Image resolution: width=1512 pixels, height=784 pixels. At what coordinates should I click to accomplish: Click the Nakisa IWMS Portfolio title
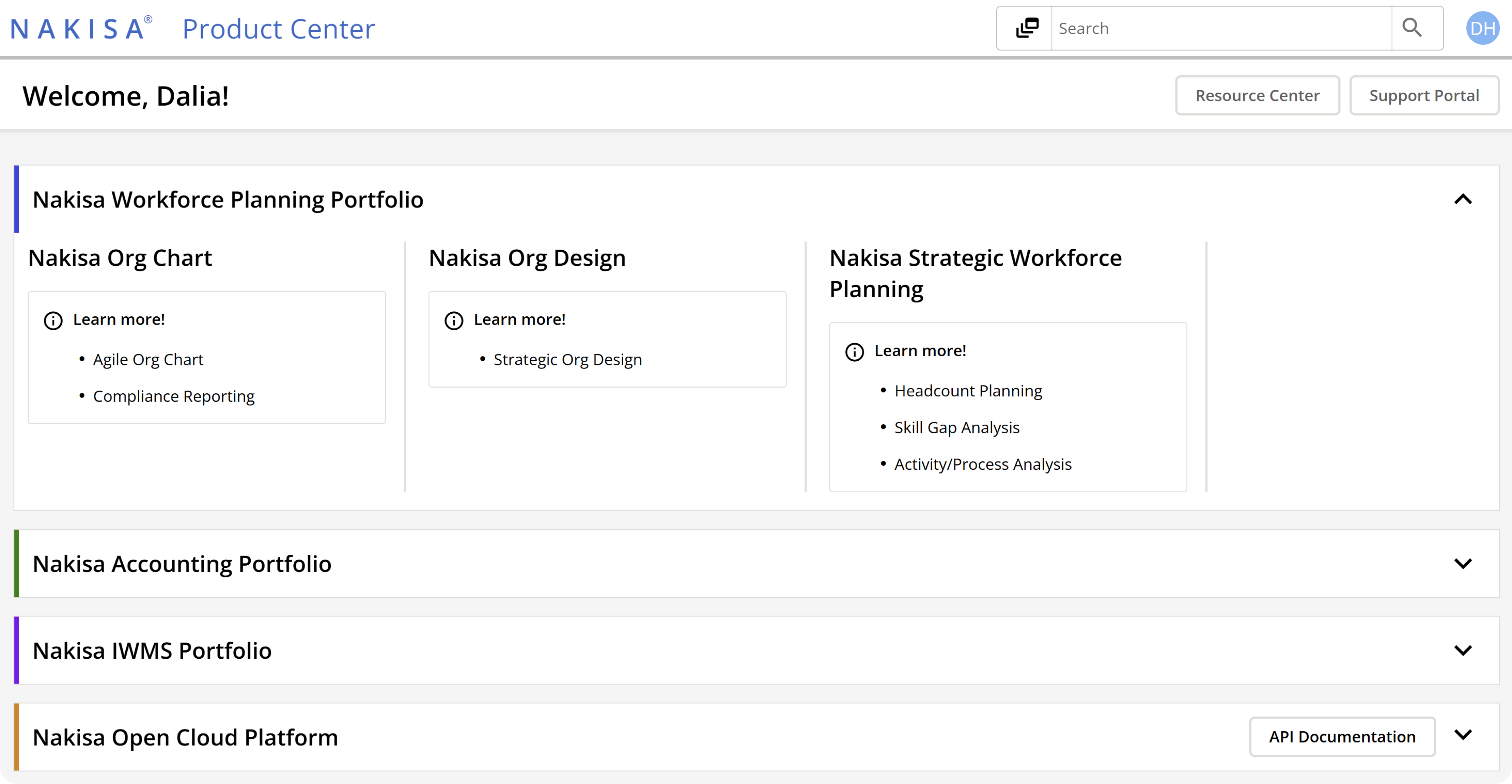pos(152,650)
